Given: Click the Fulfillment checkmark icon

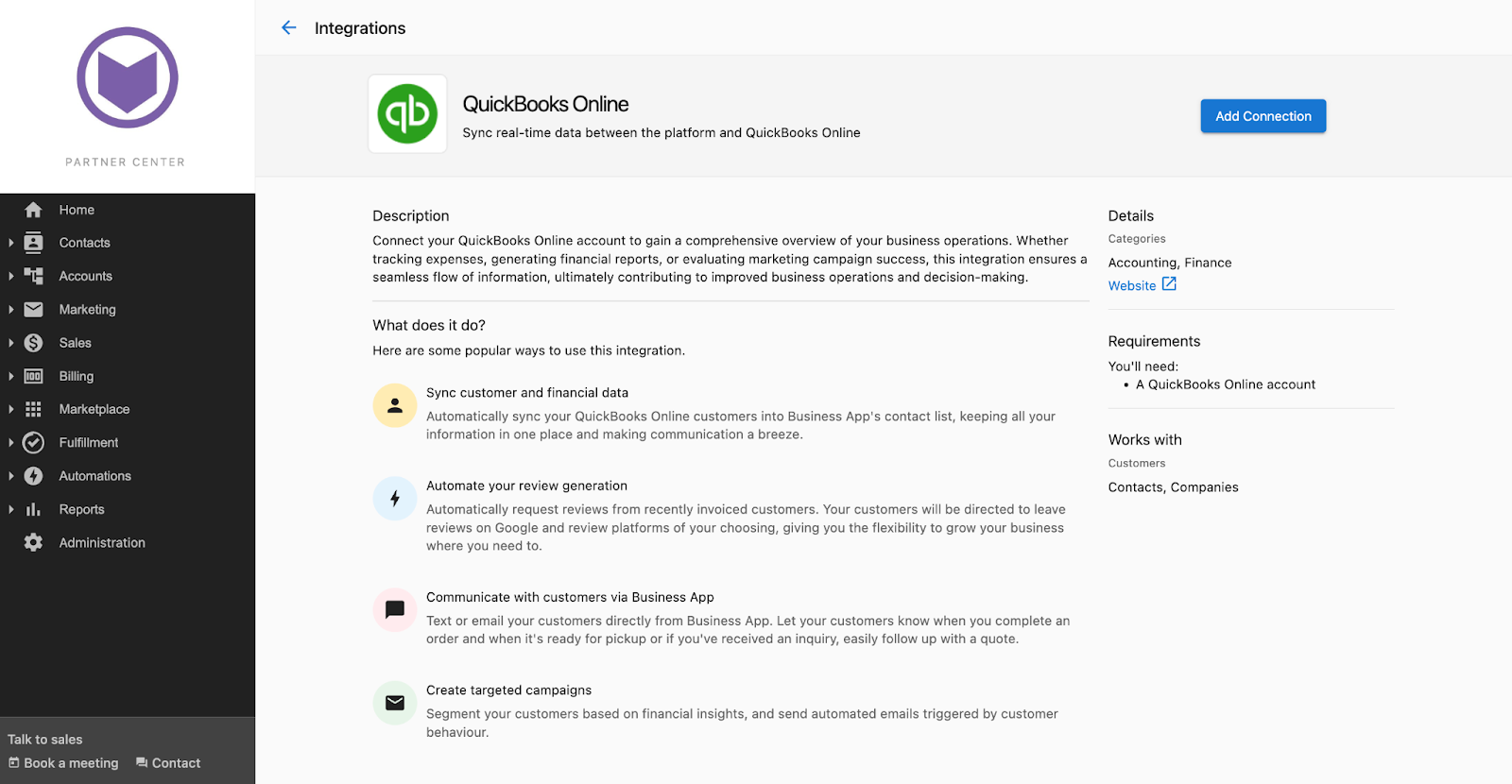Looking at the screenshot, I should pyautogui.click(x=33, y=442).
